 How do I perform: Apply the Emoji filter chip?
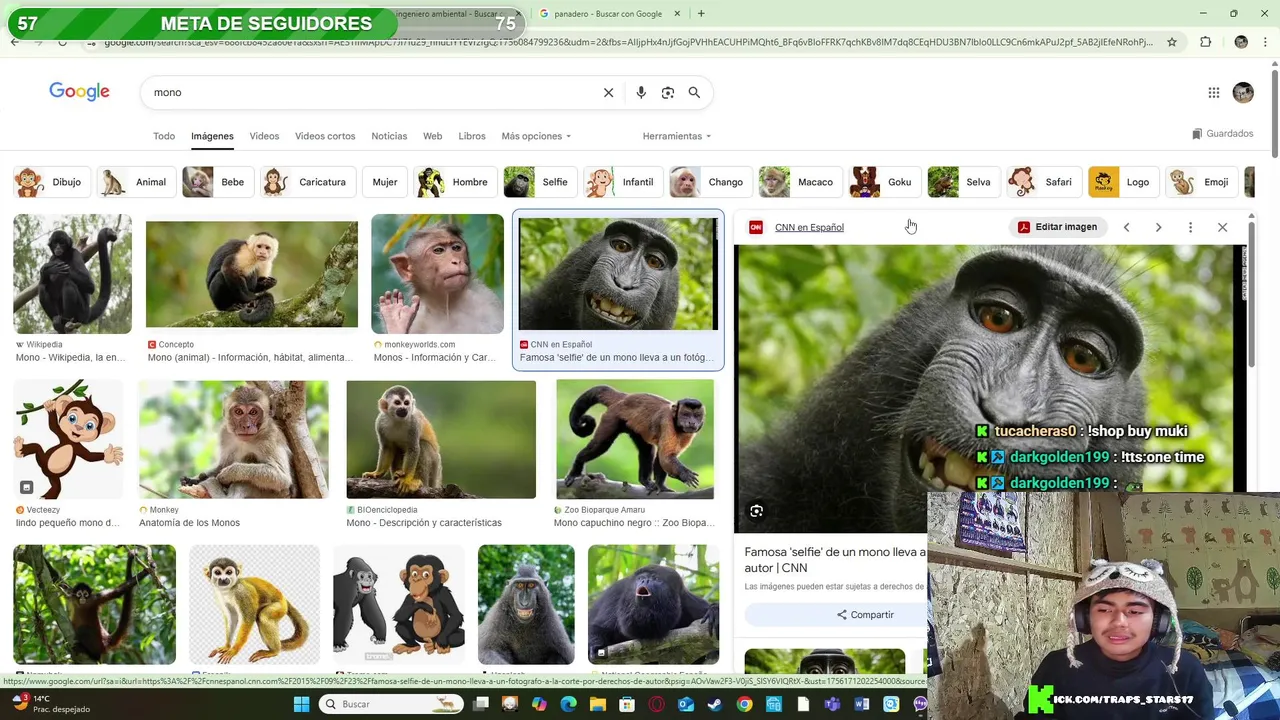coord(1200,182)
